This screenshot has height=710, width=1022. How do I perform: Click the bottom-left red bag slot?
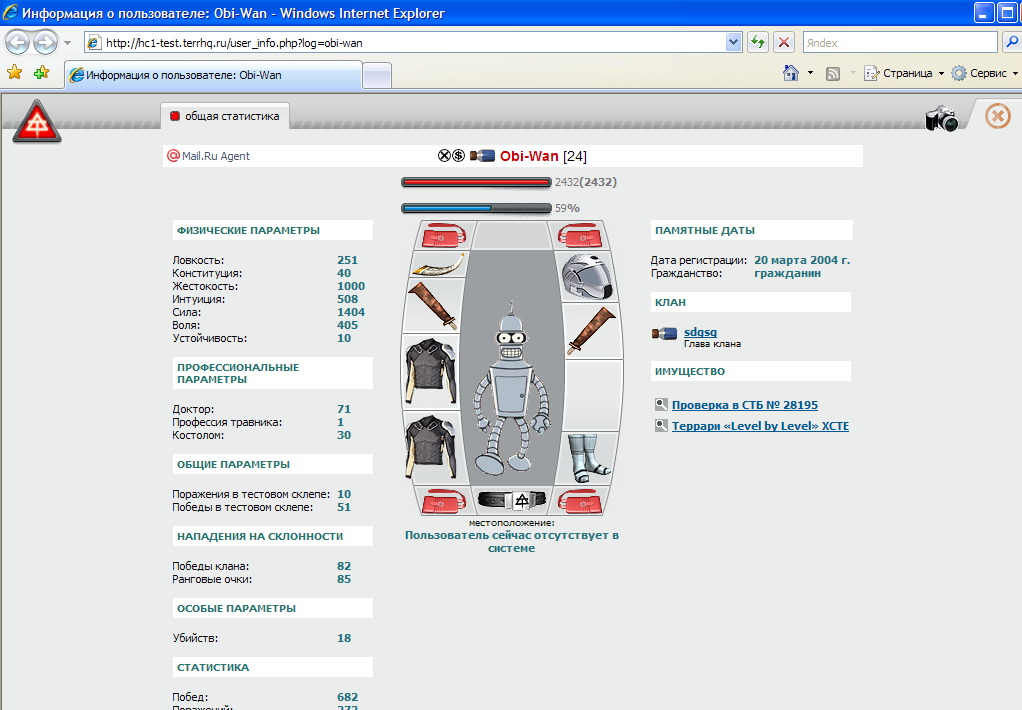(x=444, y=501)
